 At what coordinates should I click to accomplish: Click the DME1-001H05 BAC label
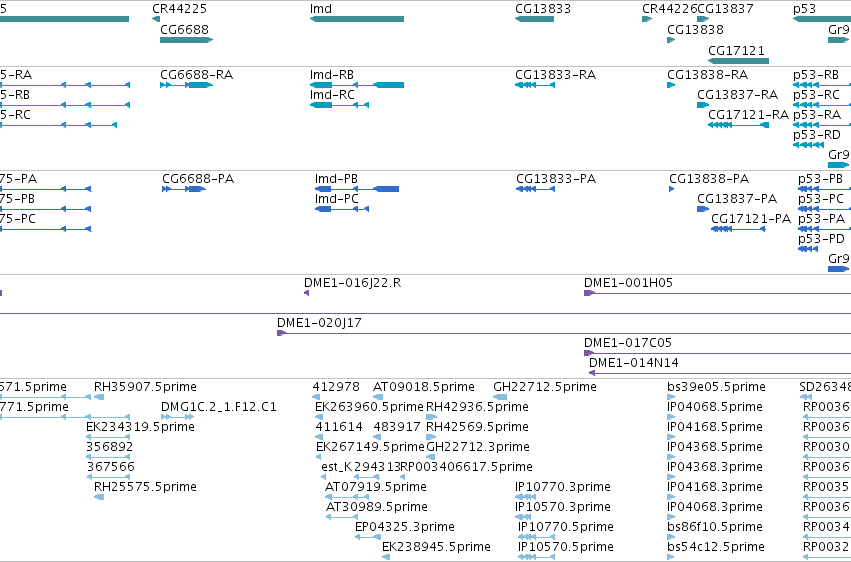[x=628, y=283]
